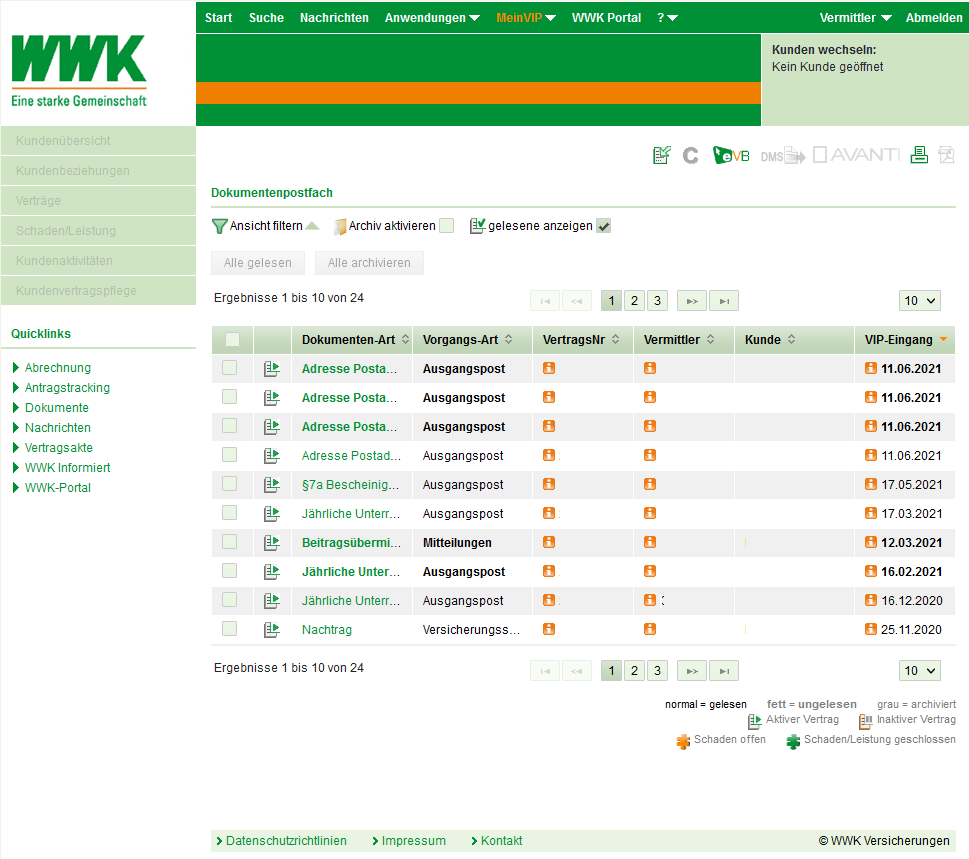
Task: Open the checklist edit icon in toolbar
Action: pos(661,155)
